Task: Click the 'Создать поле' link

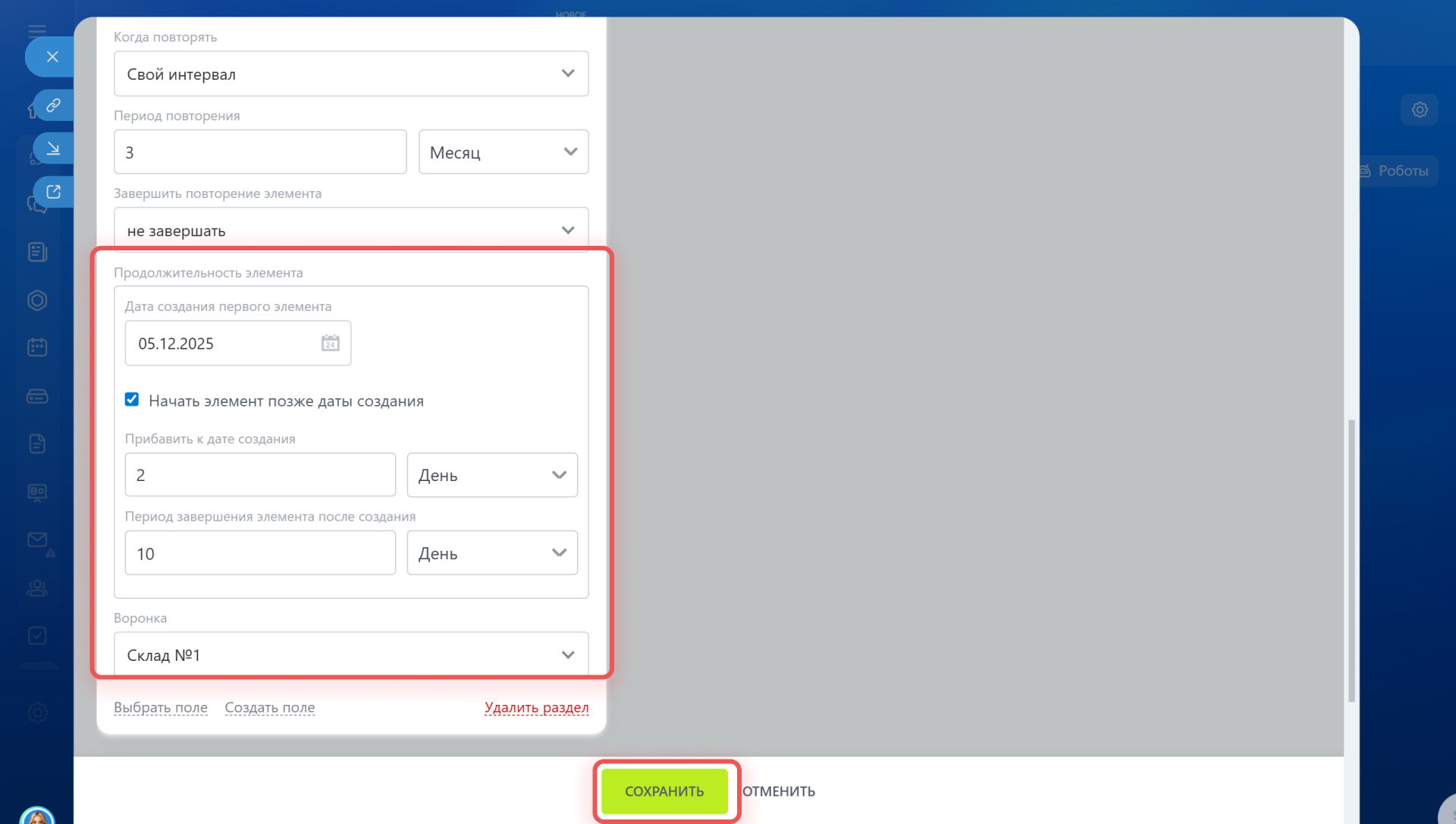Action: [269, 707]
